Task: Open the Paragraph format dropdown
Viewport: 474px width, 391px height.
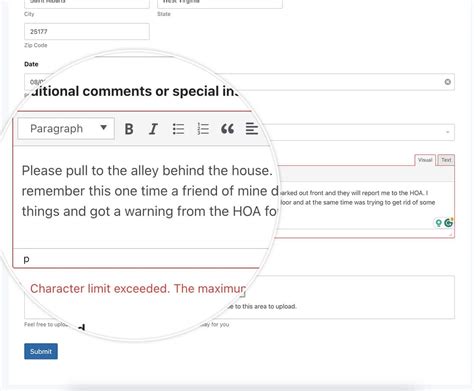Action: pos(66,128)
